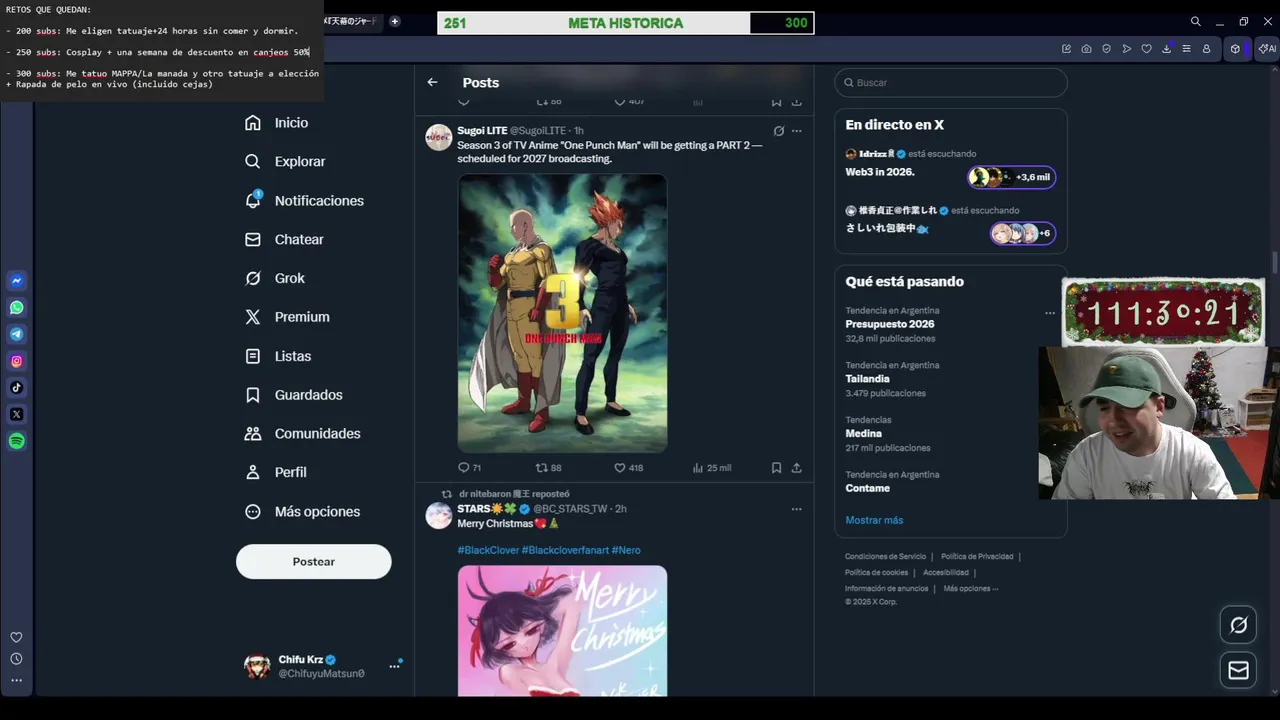Open Spotify in the browser sidebar

(17, 441)
